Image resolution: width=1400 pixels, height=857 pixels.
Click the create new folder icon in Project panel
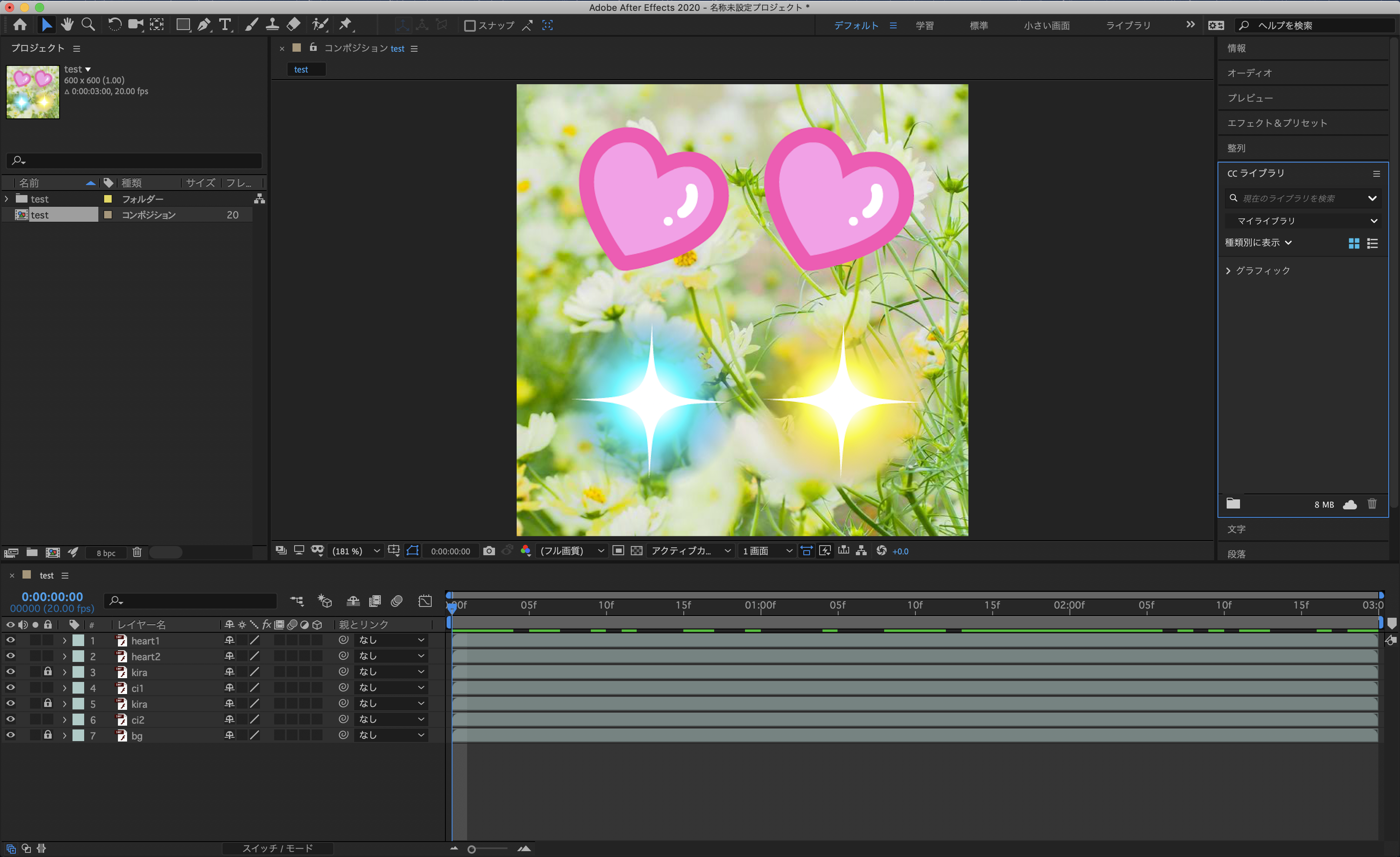click(32, 552)
